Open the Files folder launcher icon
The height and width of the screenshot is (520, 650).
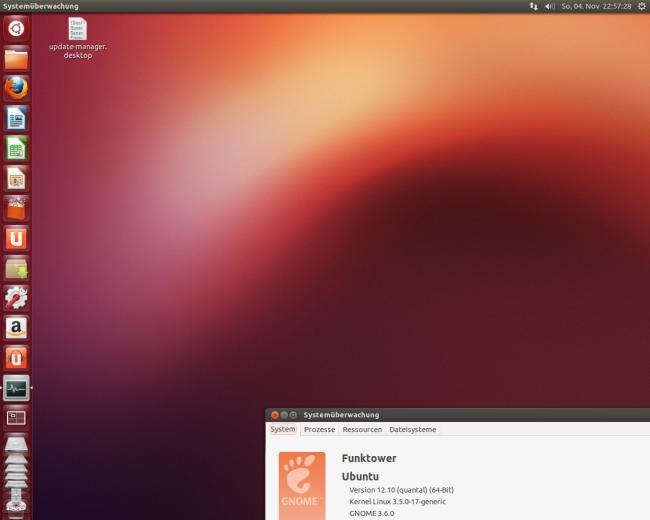[16, 58]
